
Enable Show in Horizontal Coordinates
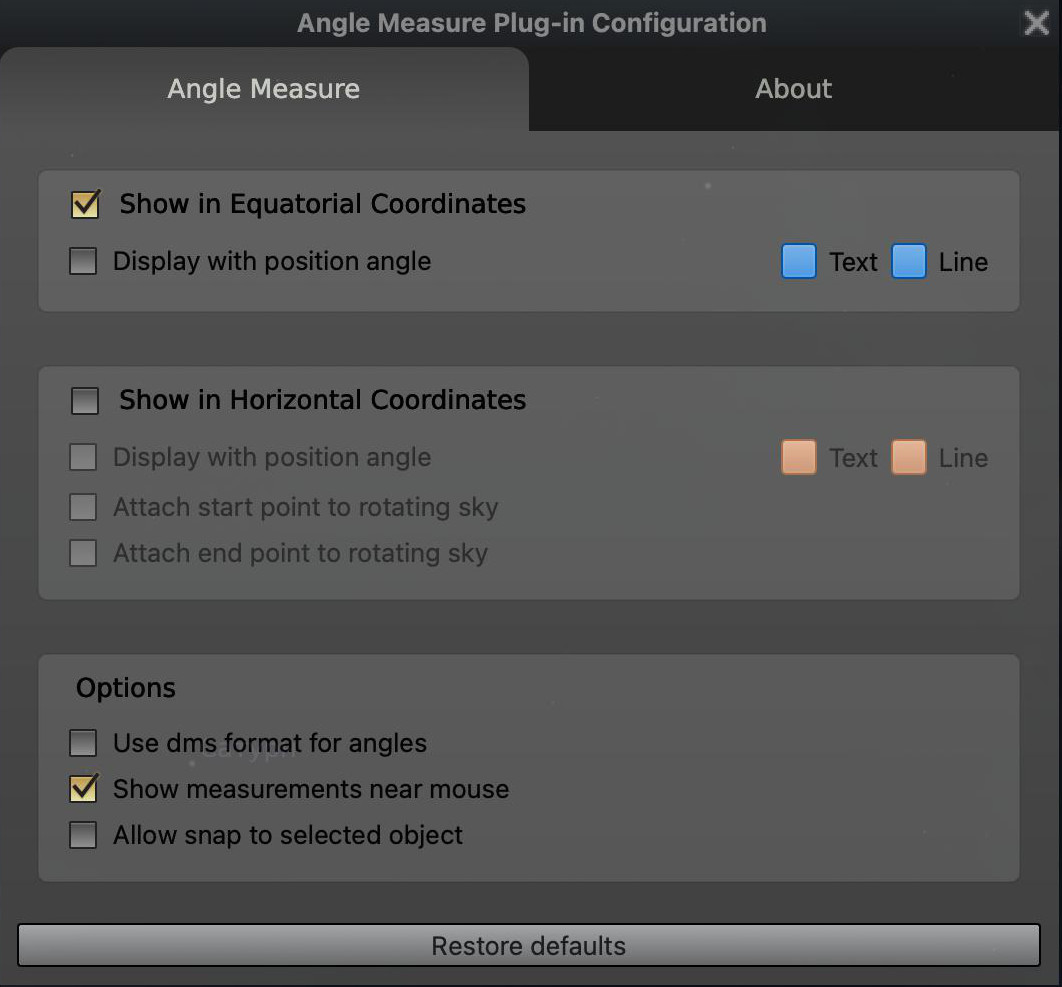86,400
